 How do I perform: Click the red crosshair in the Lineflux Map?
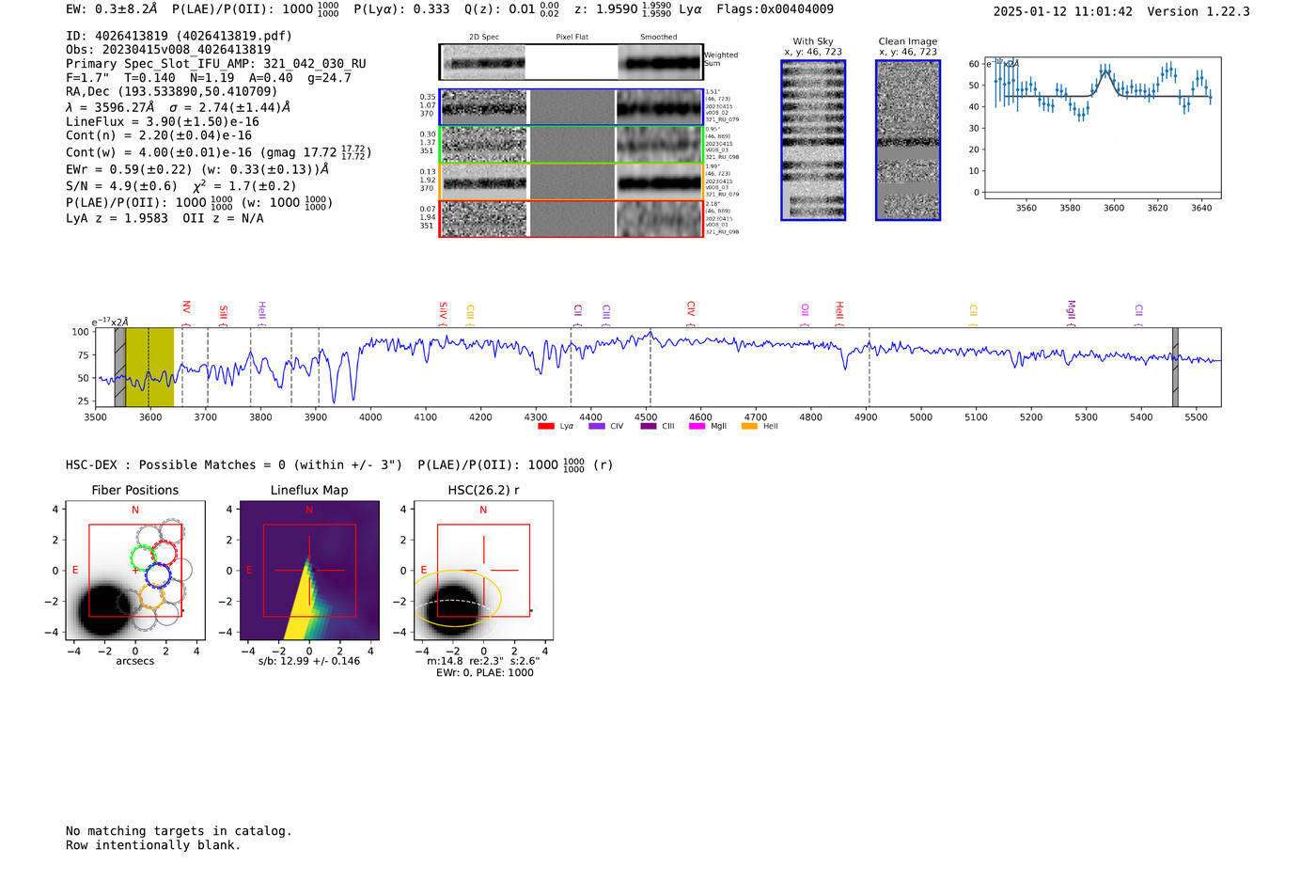pos(309,570)
